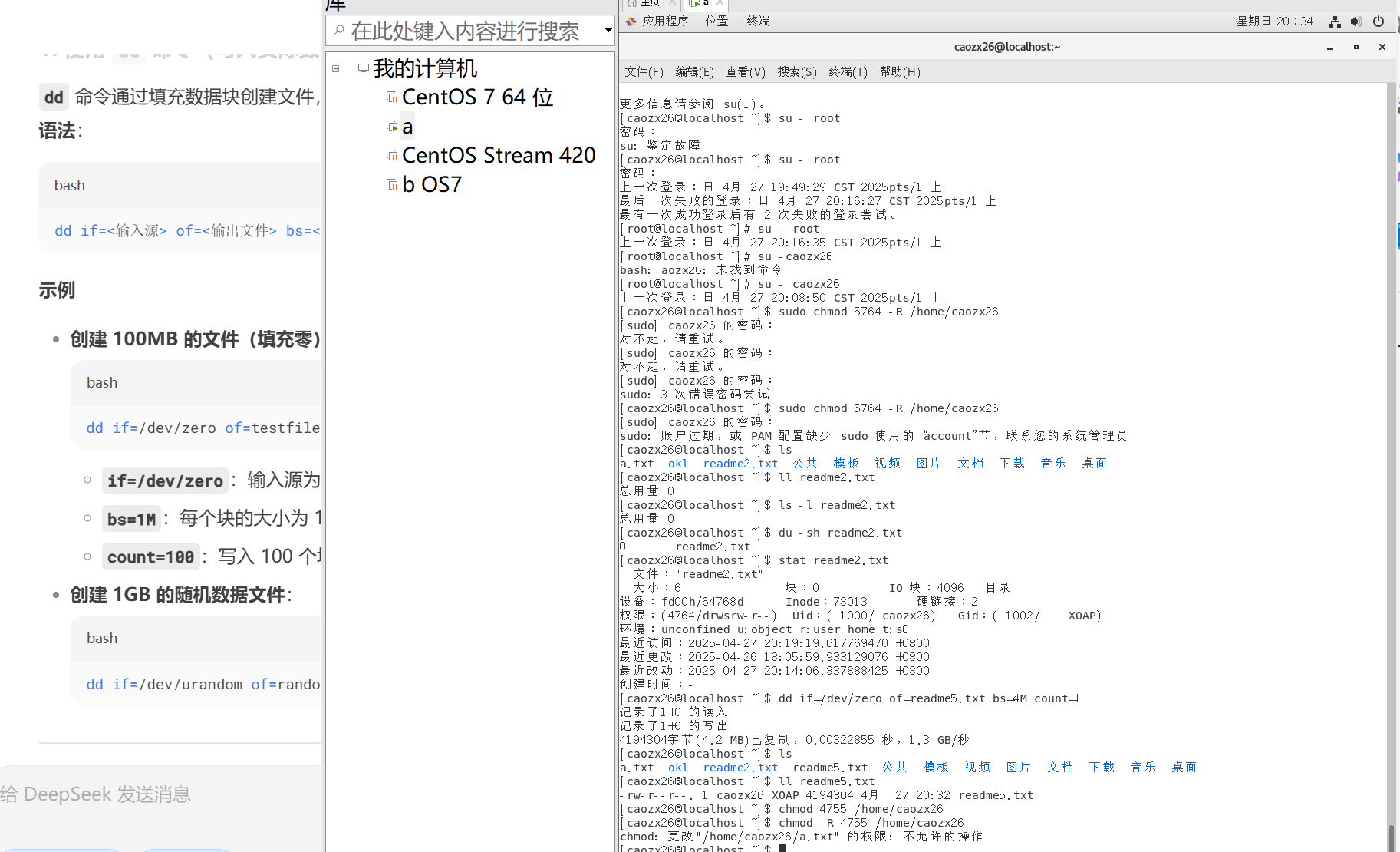Click the magnifier icon in search box

pos(339,31)
